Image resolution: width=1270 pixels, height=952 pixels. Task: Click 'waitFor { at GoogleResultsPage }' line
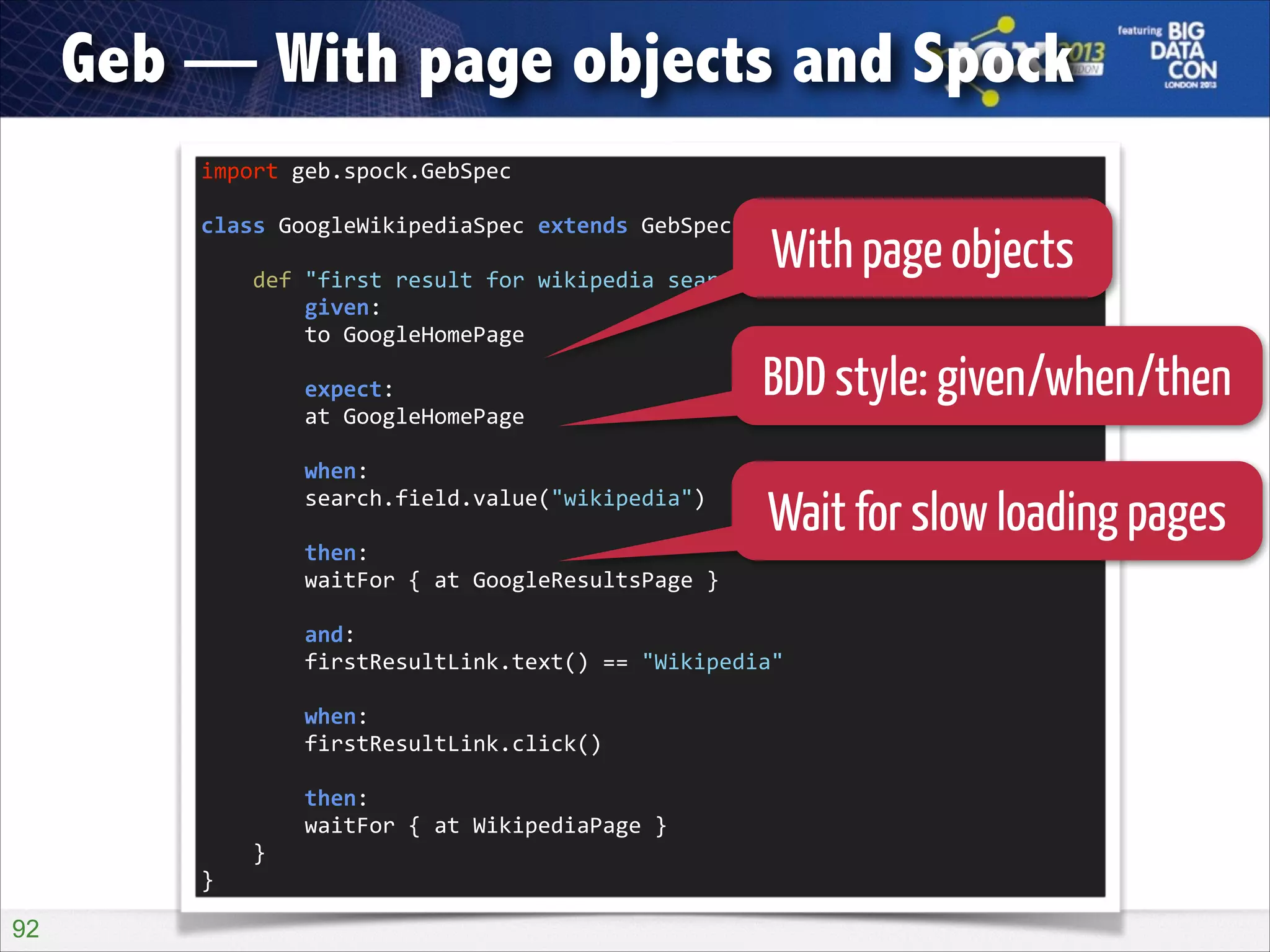click(x=512, y=581)
